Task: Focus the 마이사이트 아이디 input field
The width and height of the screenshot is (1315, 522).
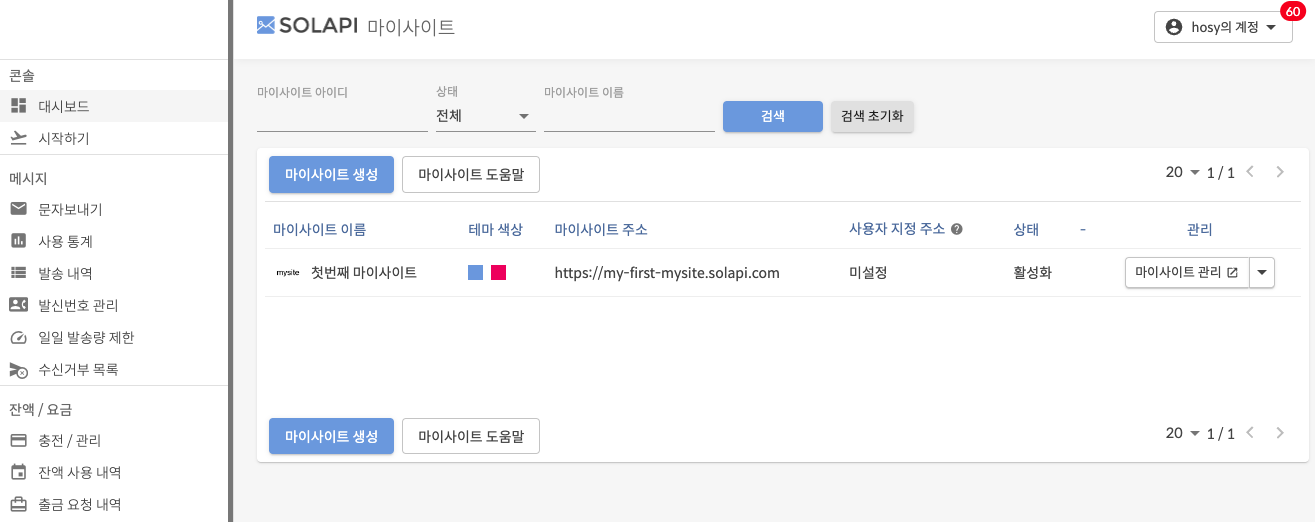Action: tap(342, 118)
